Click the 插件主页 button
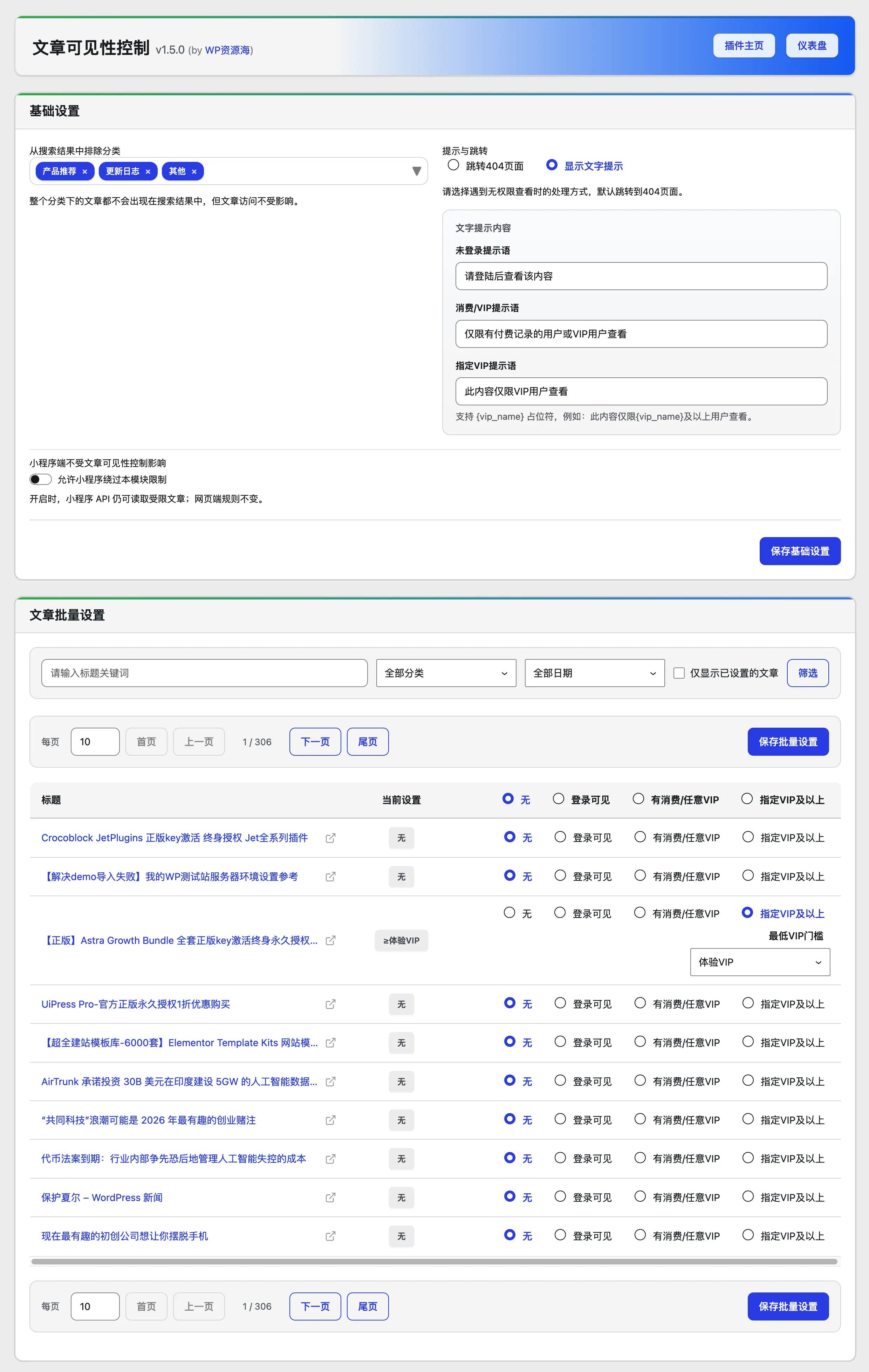Screen dimensions: 869x1372 click(744, 46)
